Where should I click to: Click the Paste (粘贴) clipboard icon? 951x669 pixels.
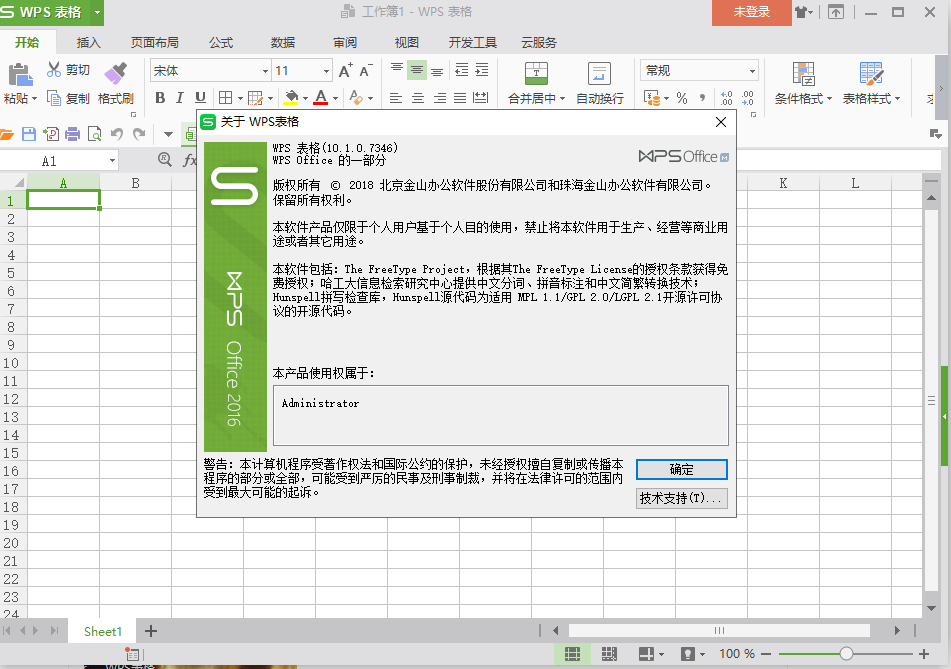point(19,75)
